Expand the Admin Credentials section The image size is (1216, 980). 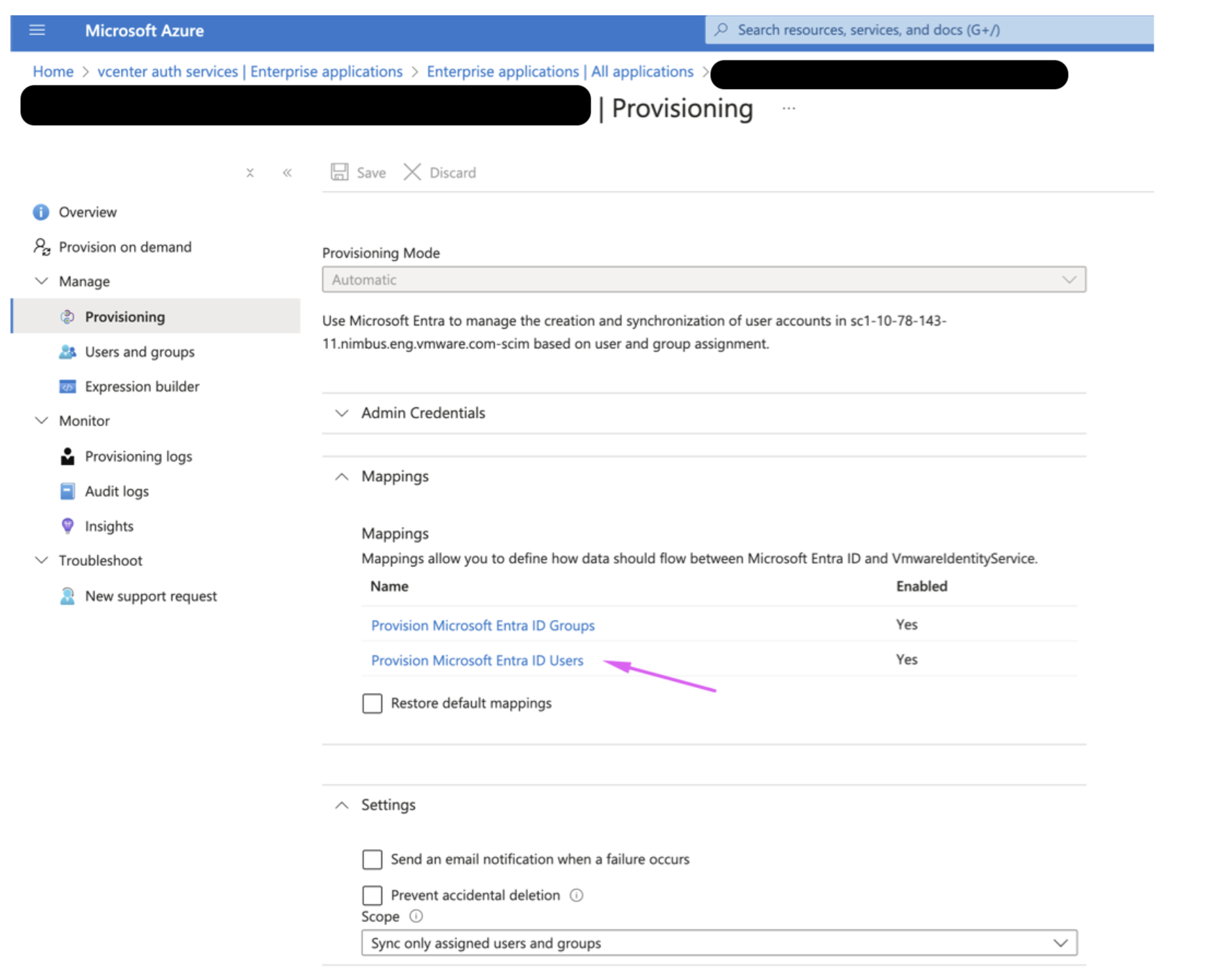(341, 413)
